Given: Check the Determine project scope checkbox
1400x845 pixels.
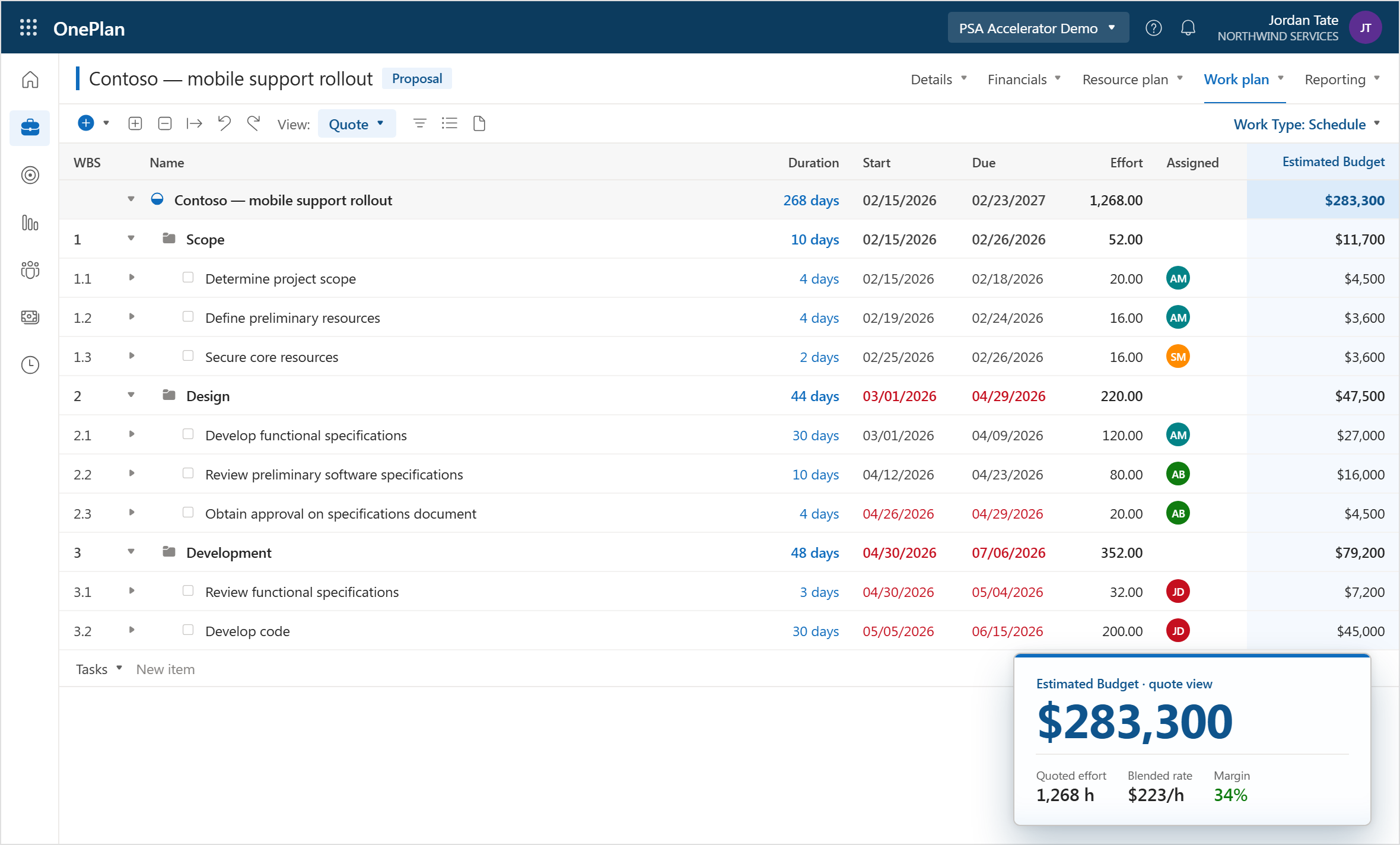Looking at the screenshot, I should (x=188, y=277).
